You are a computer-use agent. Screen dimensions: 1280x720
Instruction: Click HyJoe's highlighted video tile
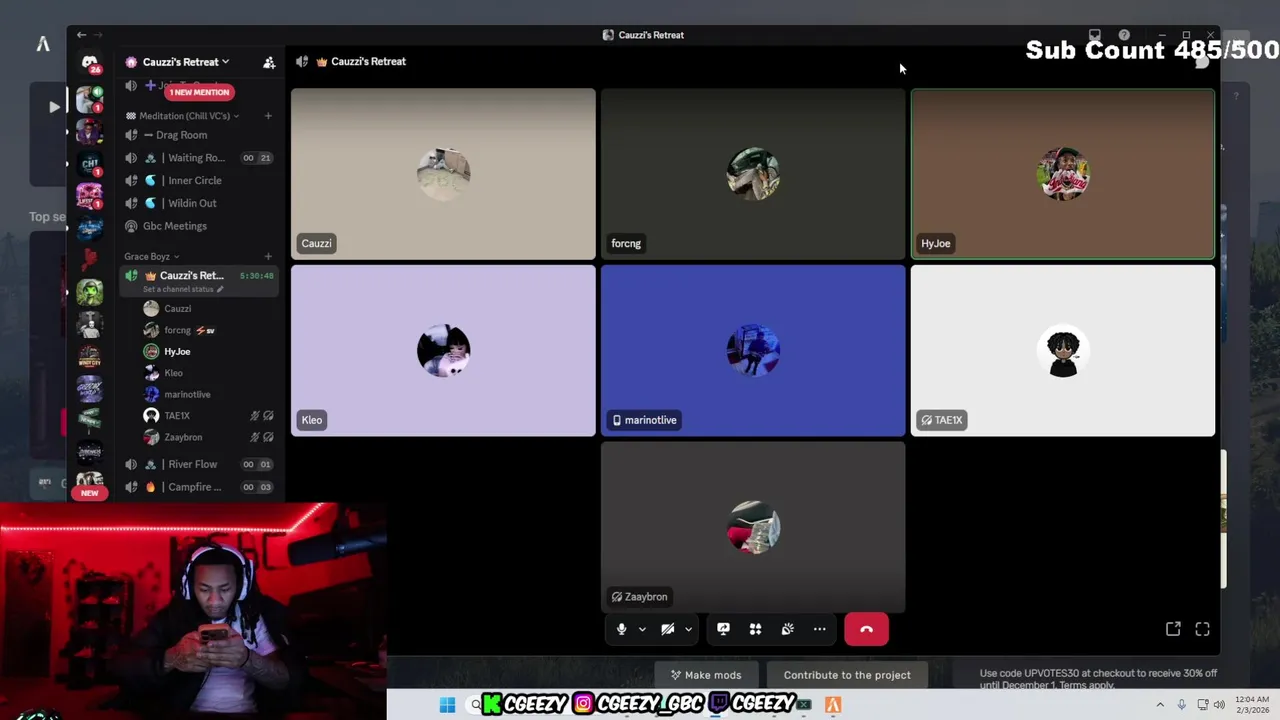1063,174
